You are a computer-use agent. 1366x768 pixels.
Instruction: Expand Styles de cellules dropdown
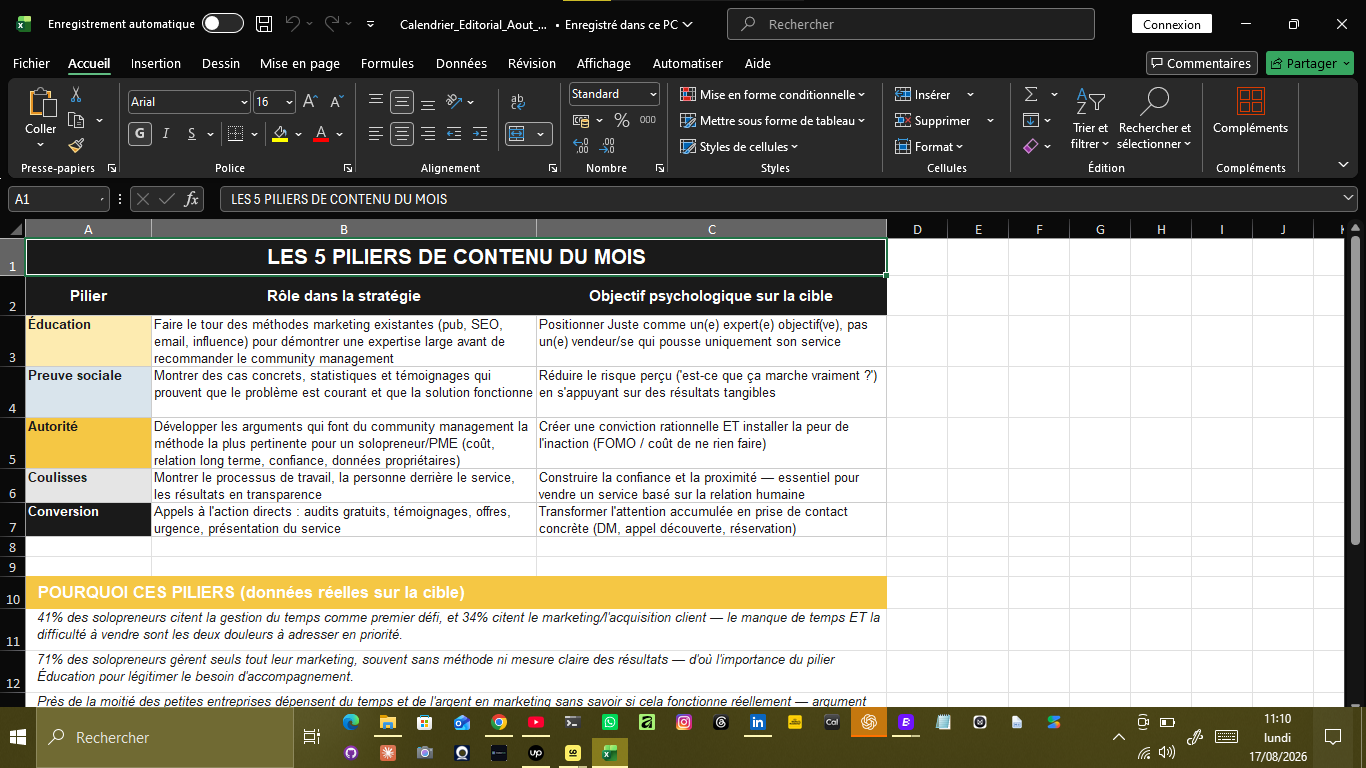[x=739, y=147]
